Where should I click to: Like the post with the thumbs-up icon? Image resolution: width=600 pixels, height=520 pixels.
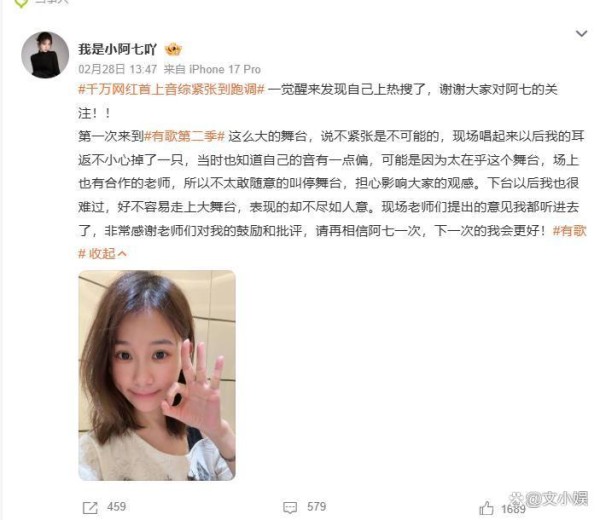(486, 508)
